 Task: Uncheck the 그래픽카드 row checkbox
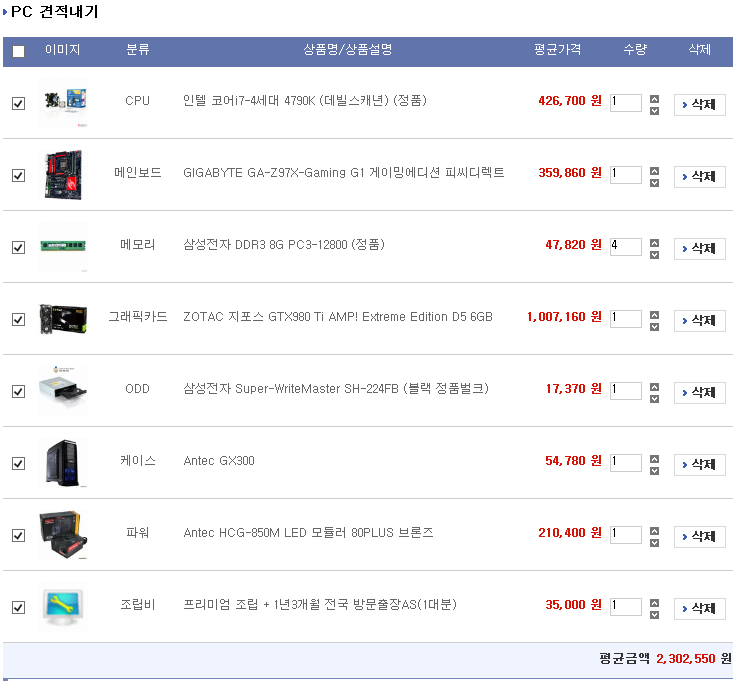pyautogui.click(x=18, y=319)
